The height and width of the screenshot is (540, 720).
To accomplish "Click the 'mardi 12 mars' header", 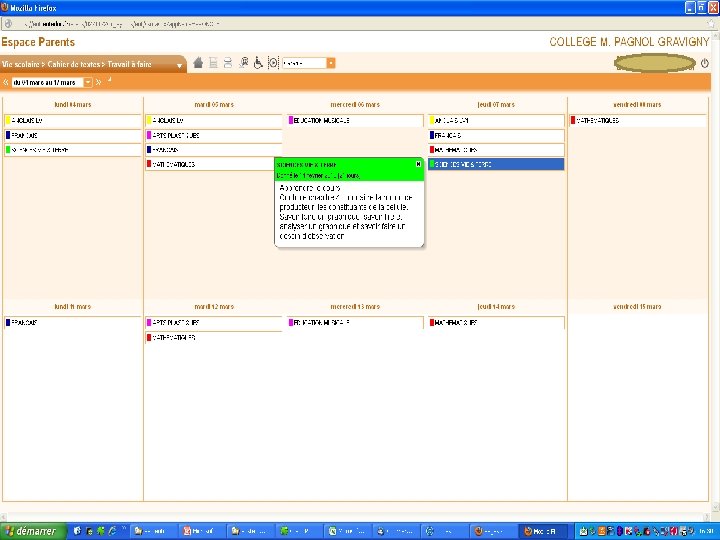I will coord(214,307).
